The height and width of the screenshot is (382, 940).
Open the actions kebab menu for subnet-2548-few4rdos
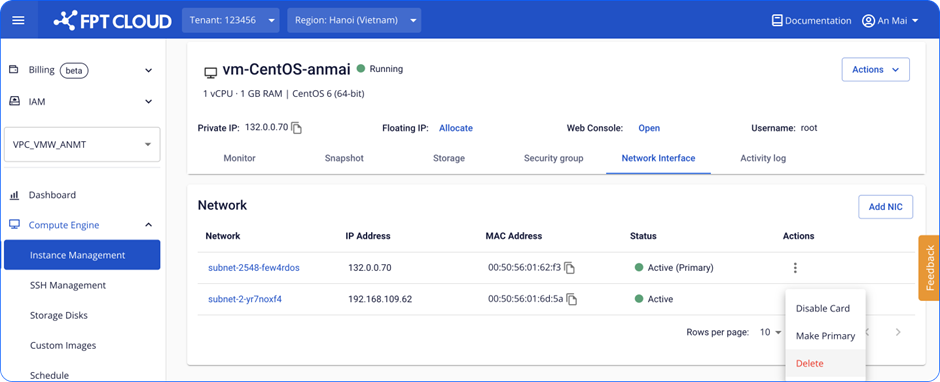pos(795,268)
